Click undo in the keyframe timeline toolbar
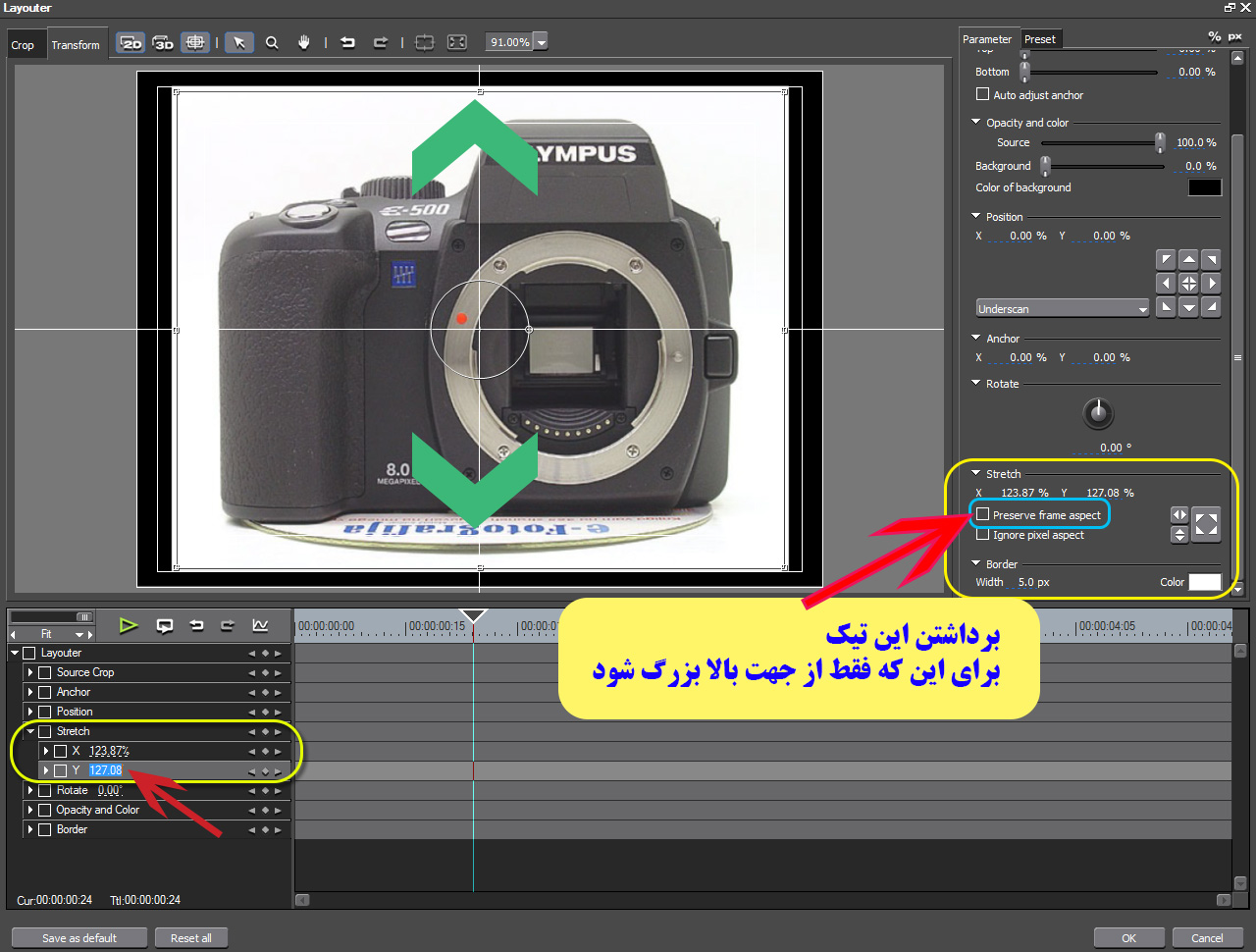The width and height of the screenshot is (1256, 952). (x=196, y=625)
